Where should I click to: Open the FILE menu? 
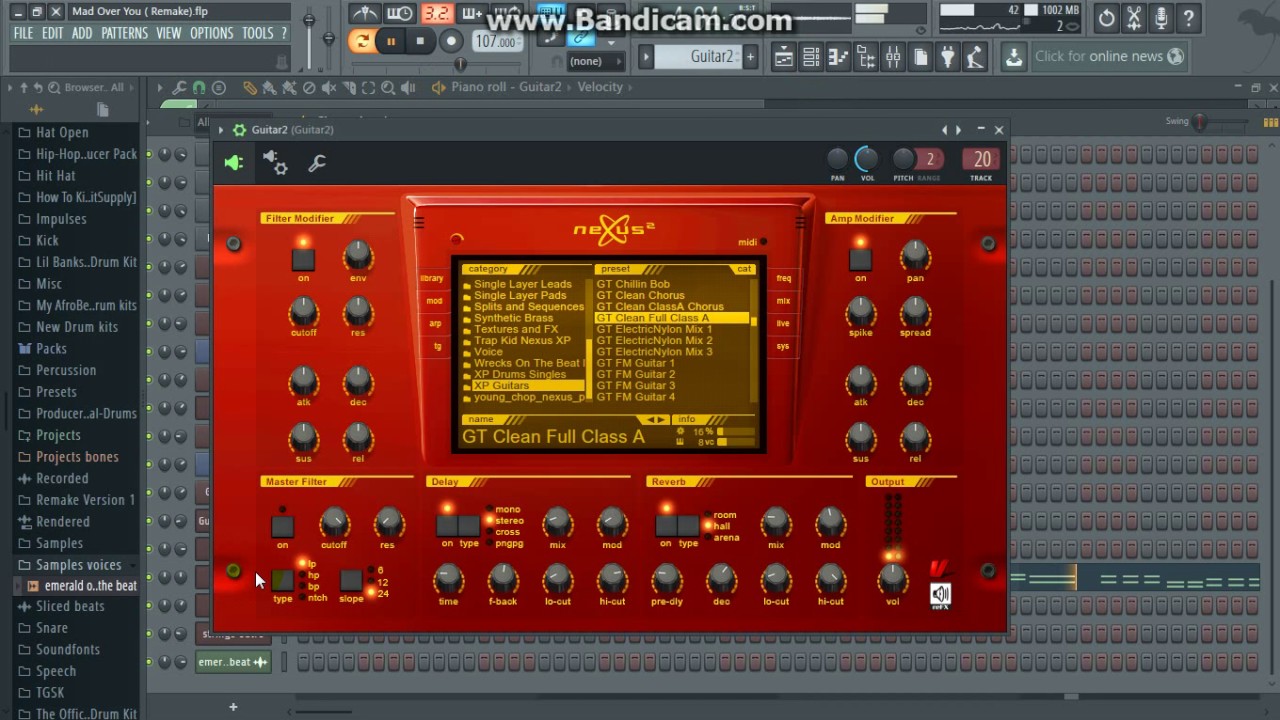pos(23,33)
